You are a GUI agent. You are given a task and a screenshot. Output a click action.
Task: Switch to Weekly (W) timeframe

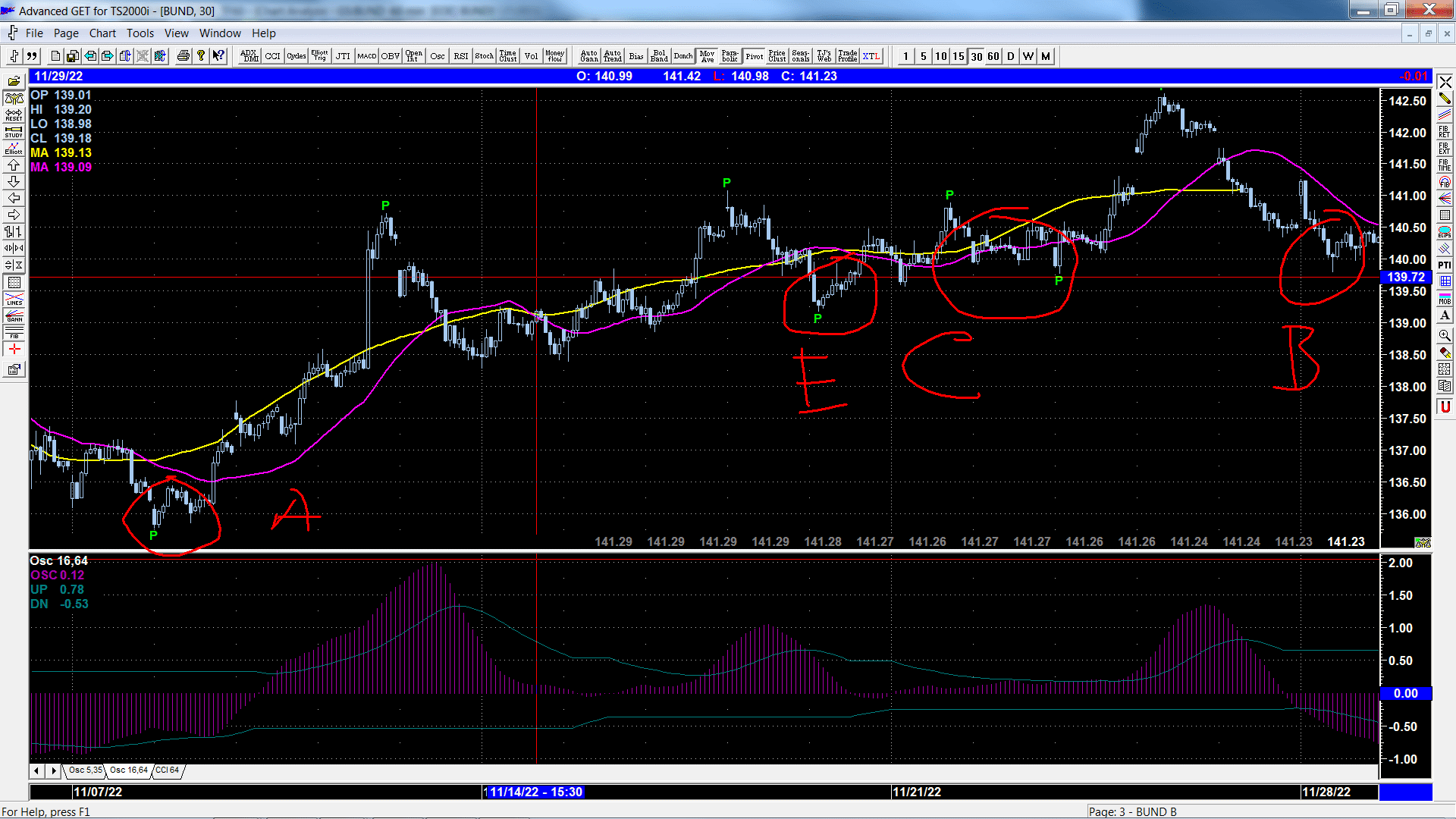1028,56
